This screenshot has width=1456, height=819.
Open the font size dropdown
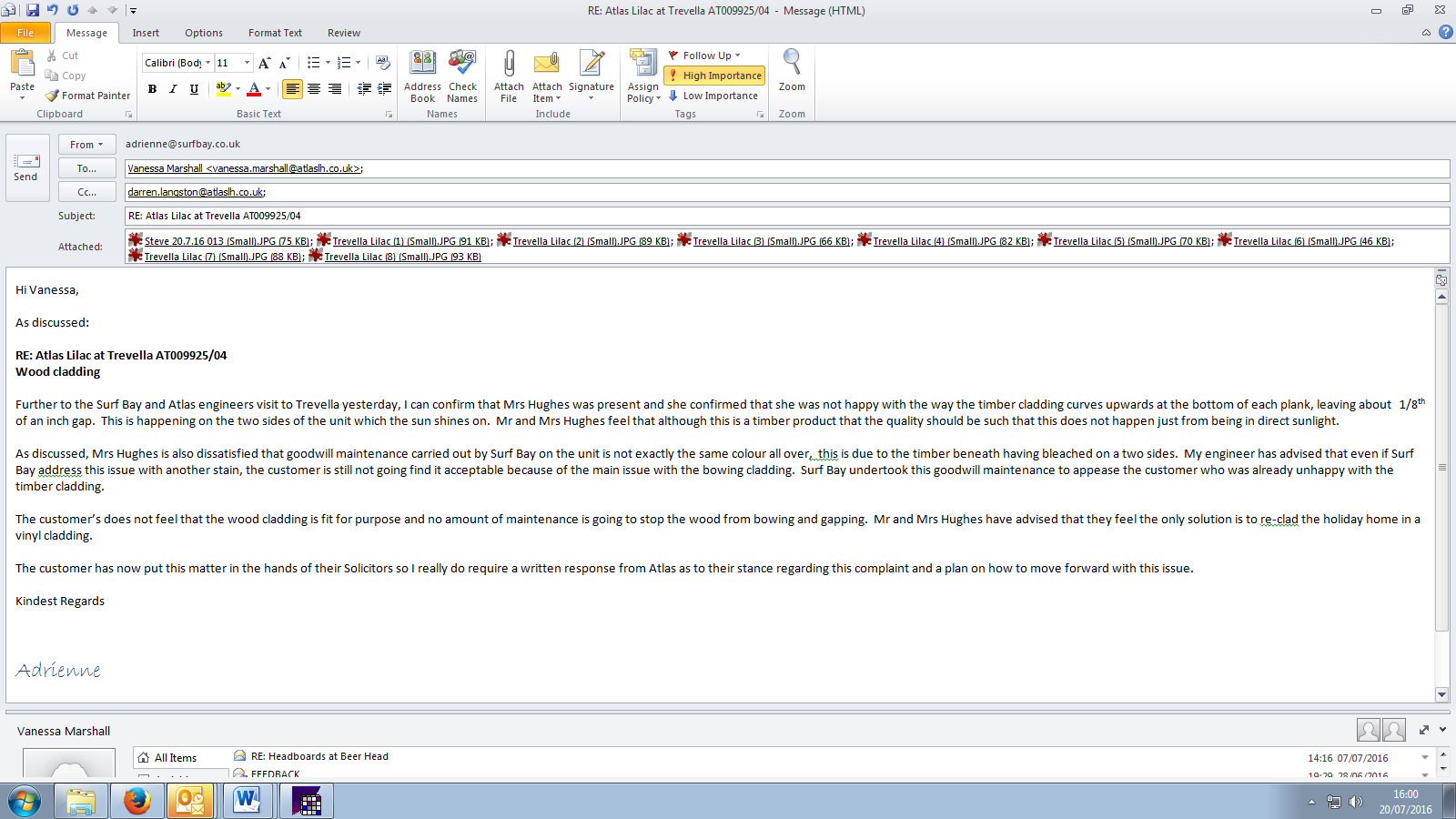click(x=247, y=63)
